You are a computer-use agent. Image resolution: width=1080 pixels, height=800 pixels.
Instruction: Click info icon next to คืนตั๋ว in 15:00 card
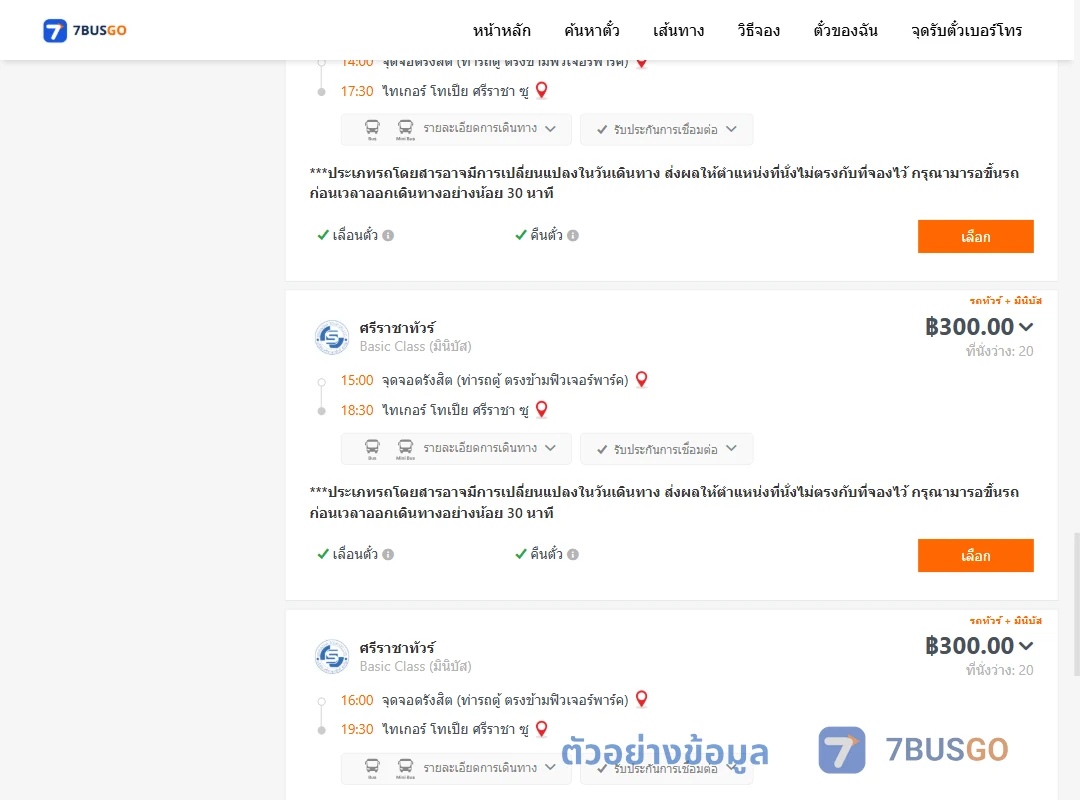[573, 555]
